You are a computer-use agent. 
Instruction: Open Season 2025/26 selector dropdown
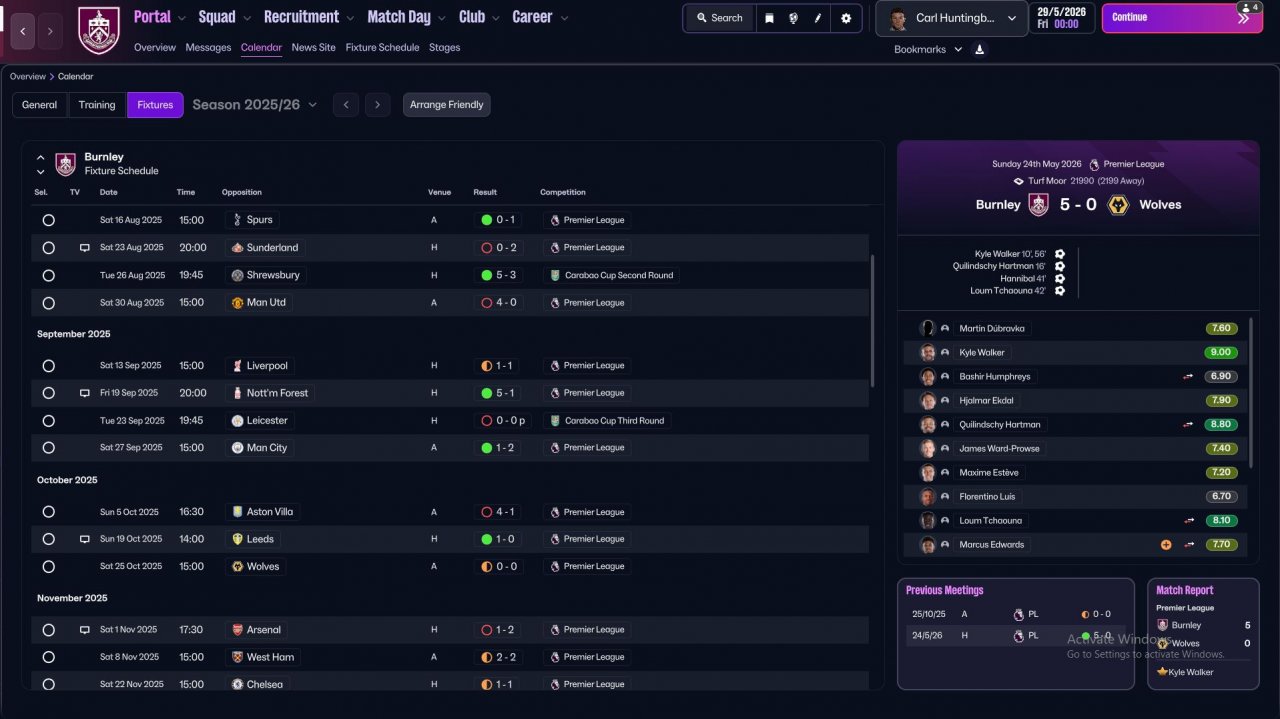tap(254, 105)
